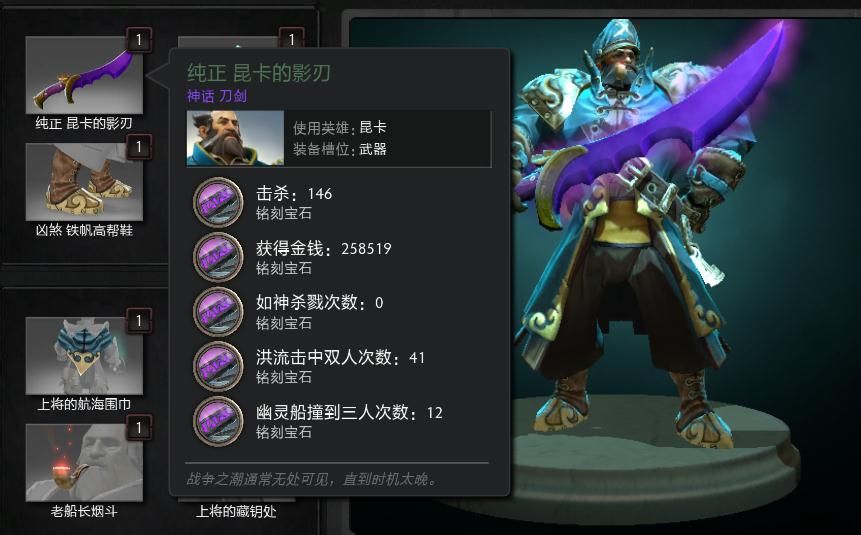Image resolution: width=861 pixels, height=535 pixels.
Task: Select the 纯正 昆卡的影刃 sword item thumbnail
Action: (84, 75)
